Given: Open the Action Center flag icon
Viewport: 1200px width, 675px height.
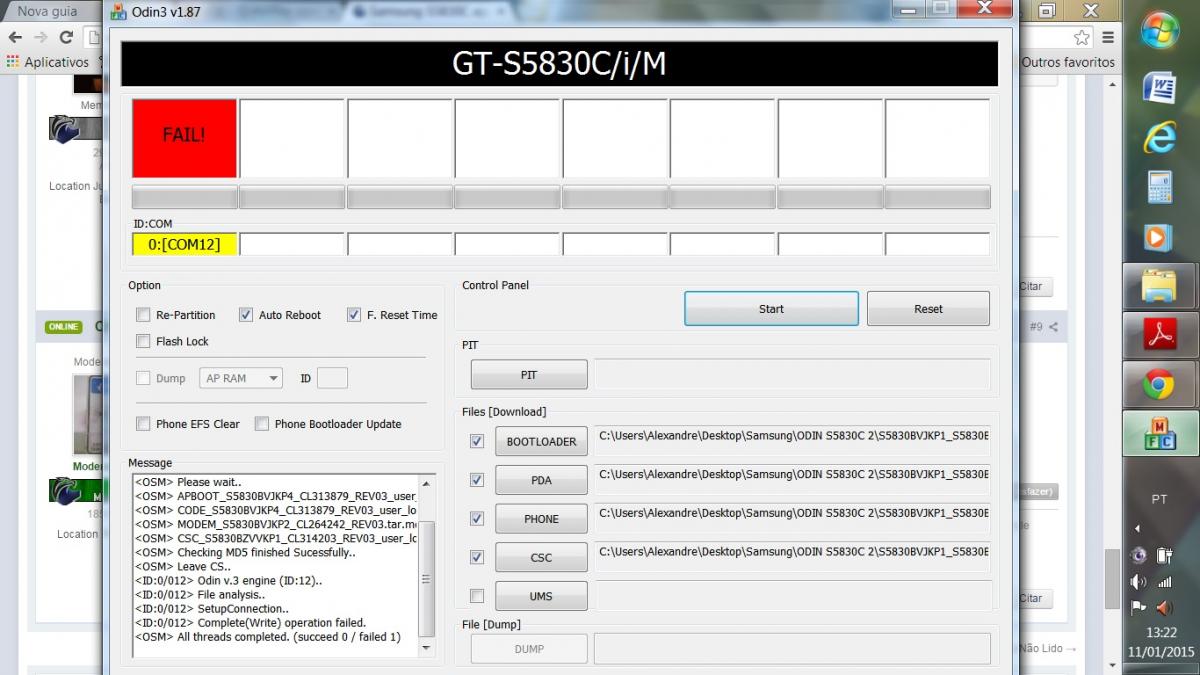Looking at the screenshot, I should (1138, 608).
